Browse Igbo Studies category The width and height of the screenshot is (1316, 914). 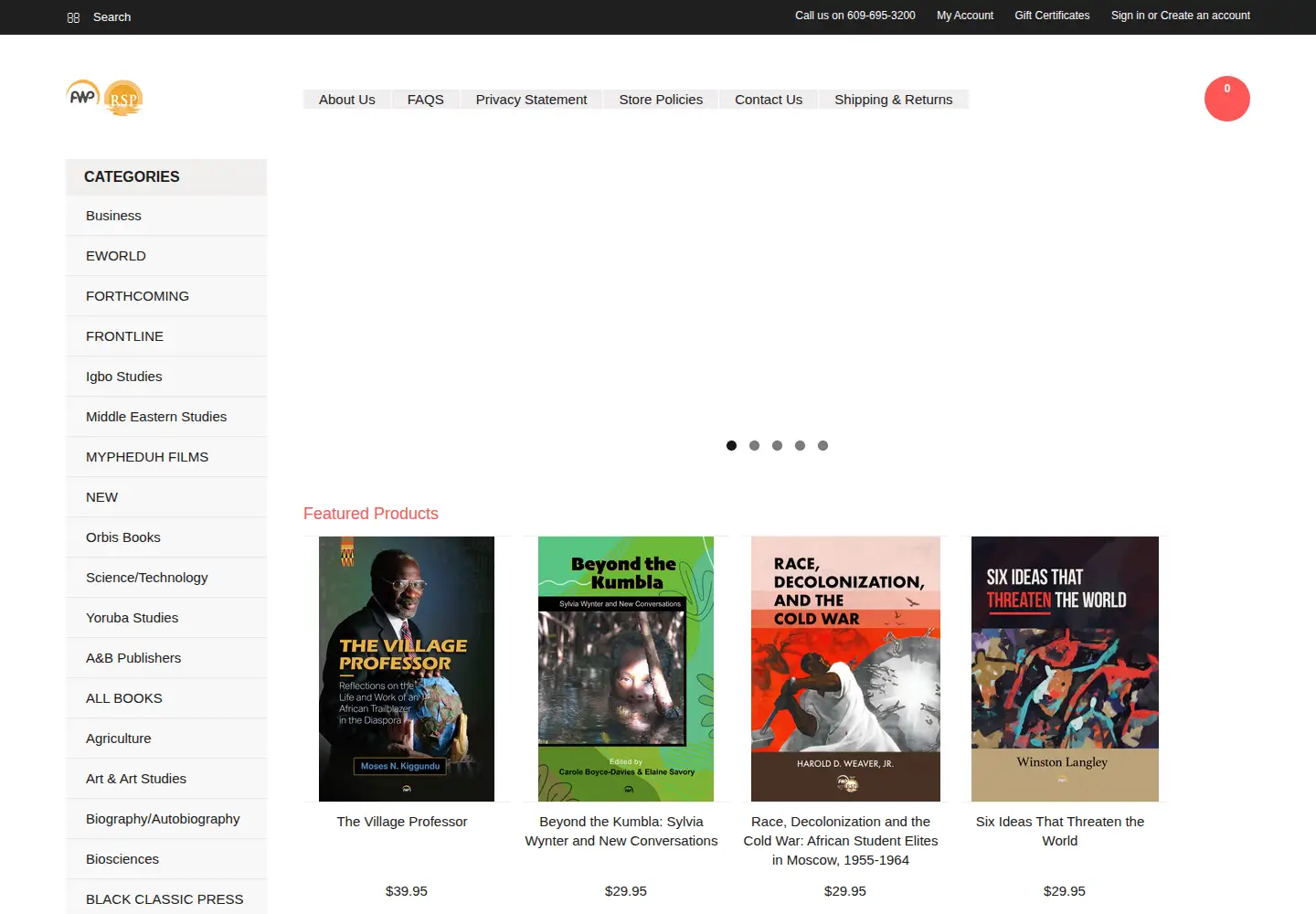click(166, 377)
